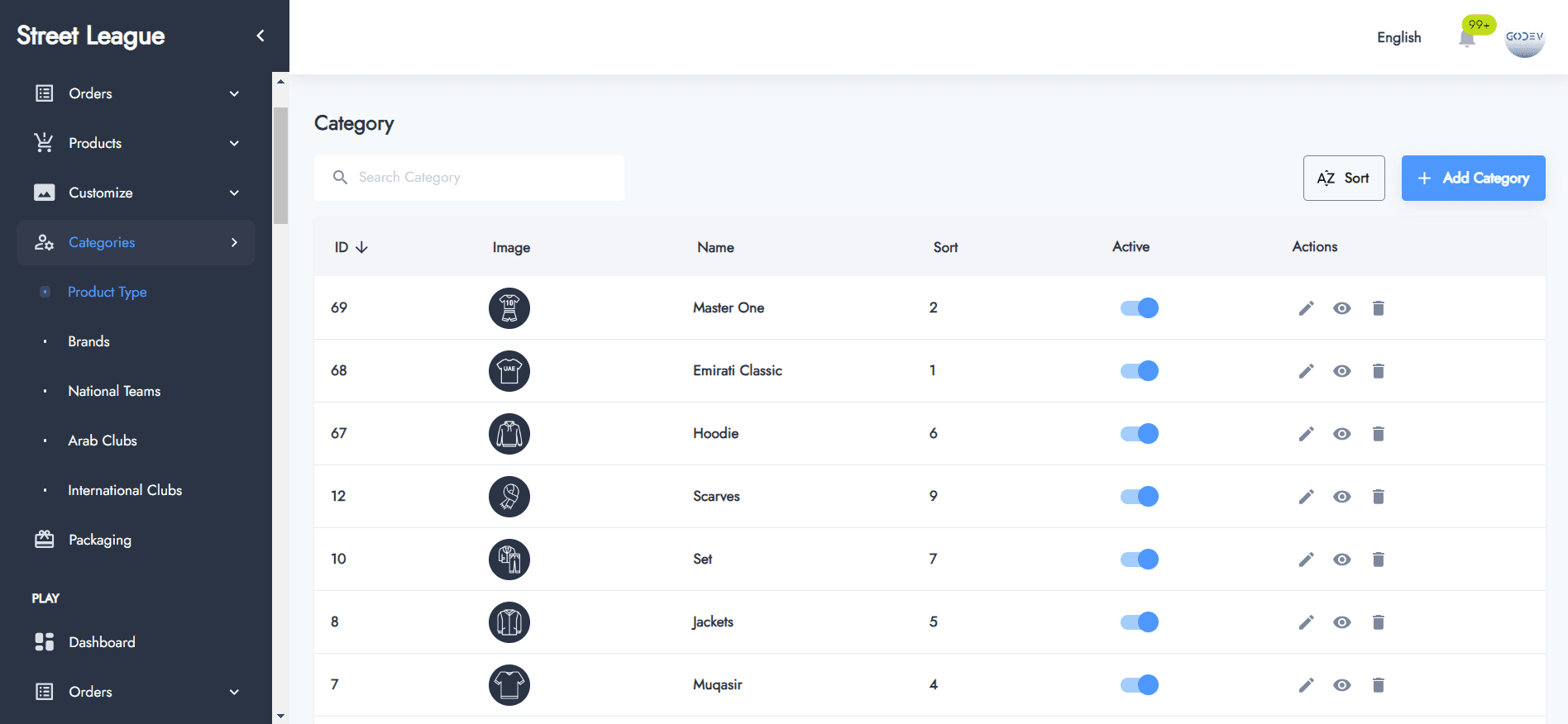Screen dimensions: 1568x724
Task: View the Muqasir category details
Action: click(x=1342, y=685)
